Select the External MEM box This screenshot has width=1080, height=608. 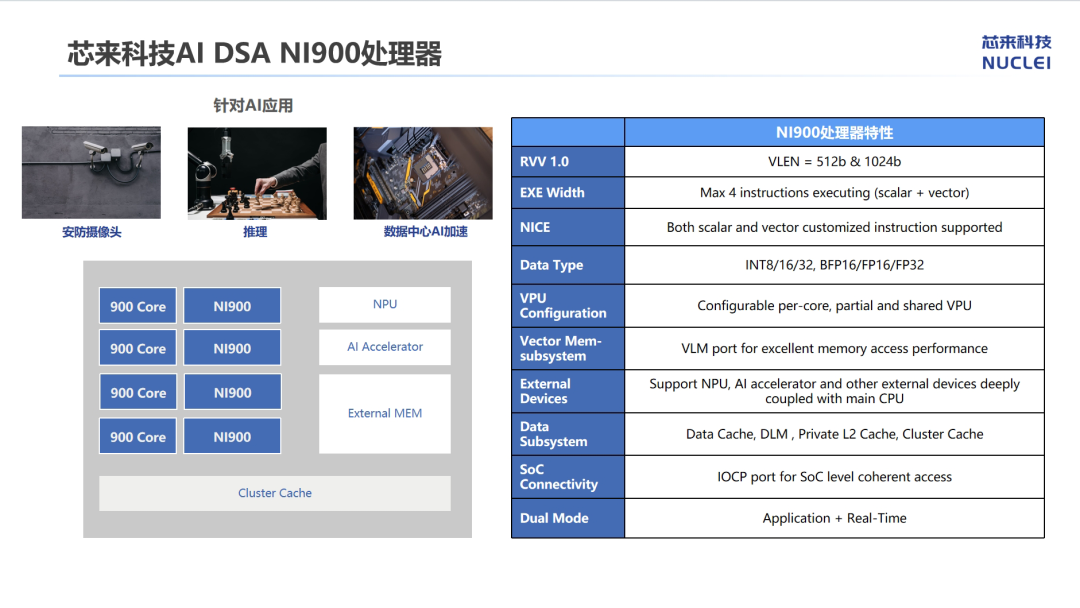coord(385,413)
